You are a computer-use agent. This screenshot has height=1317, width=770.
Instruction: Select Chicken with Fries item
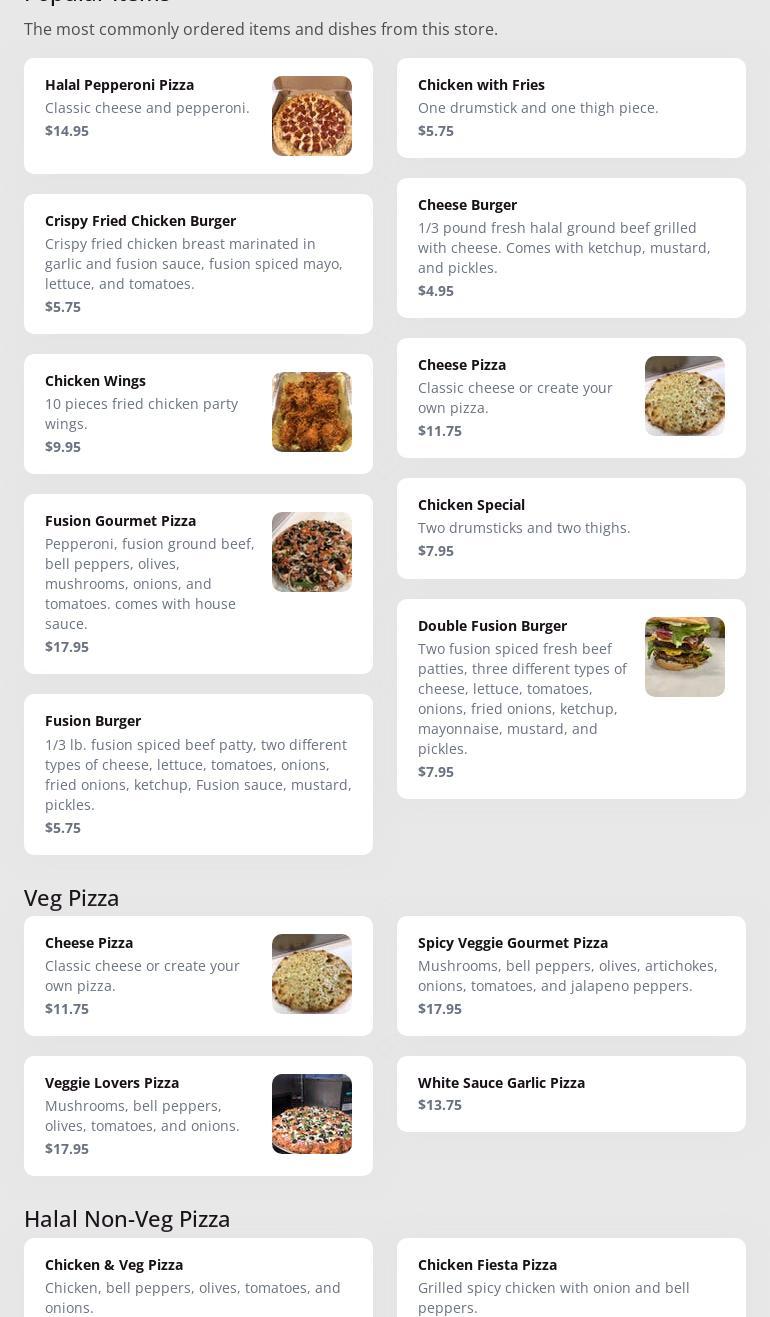point(571,108)
